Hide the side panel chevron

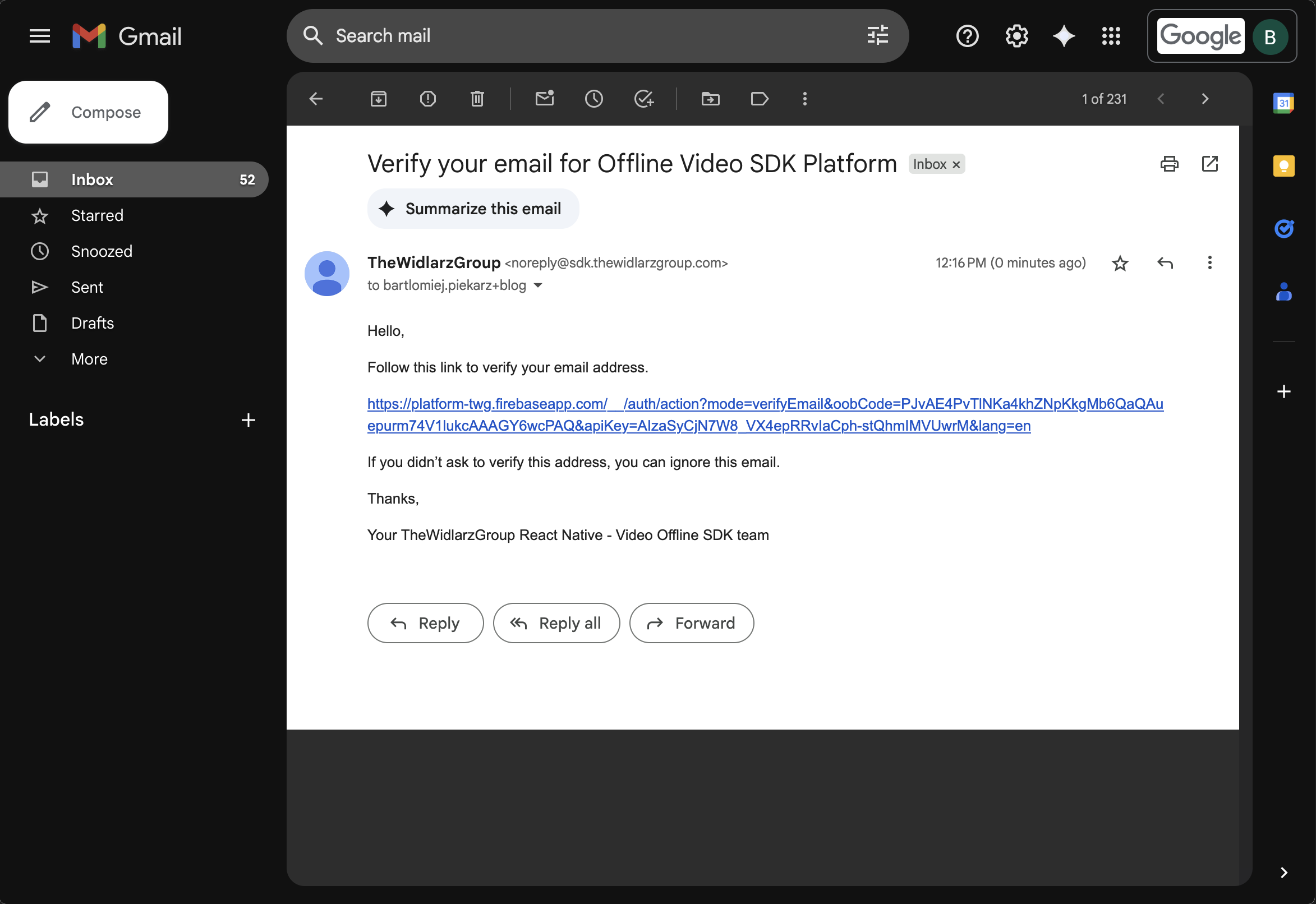point(1283,872)
